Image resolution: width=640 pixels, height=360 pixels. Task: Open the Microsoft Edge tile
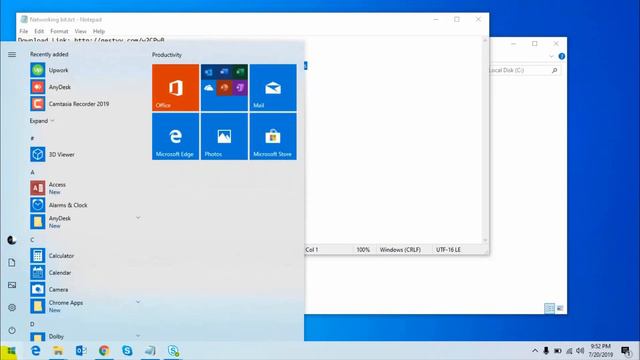[x=176, y=136]
